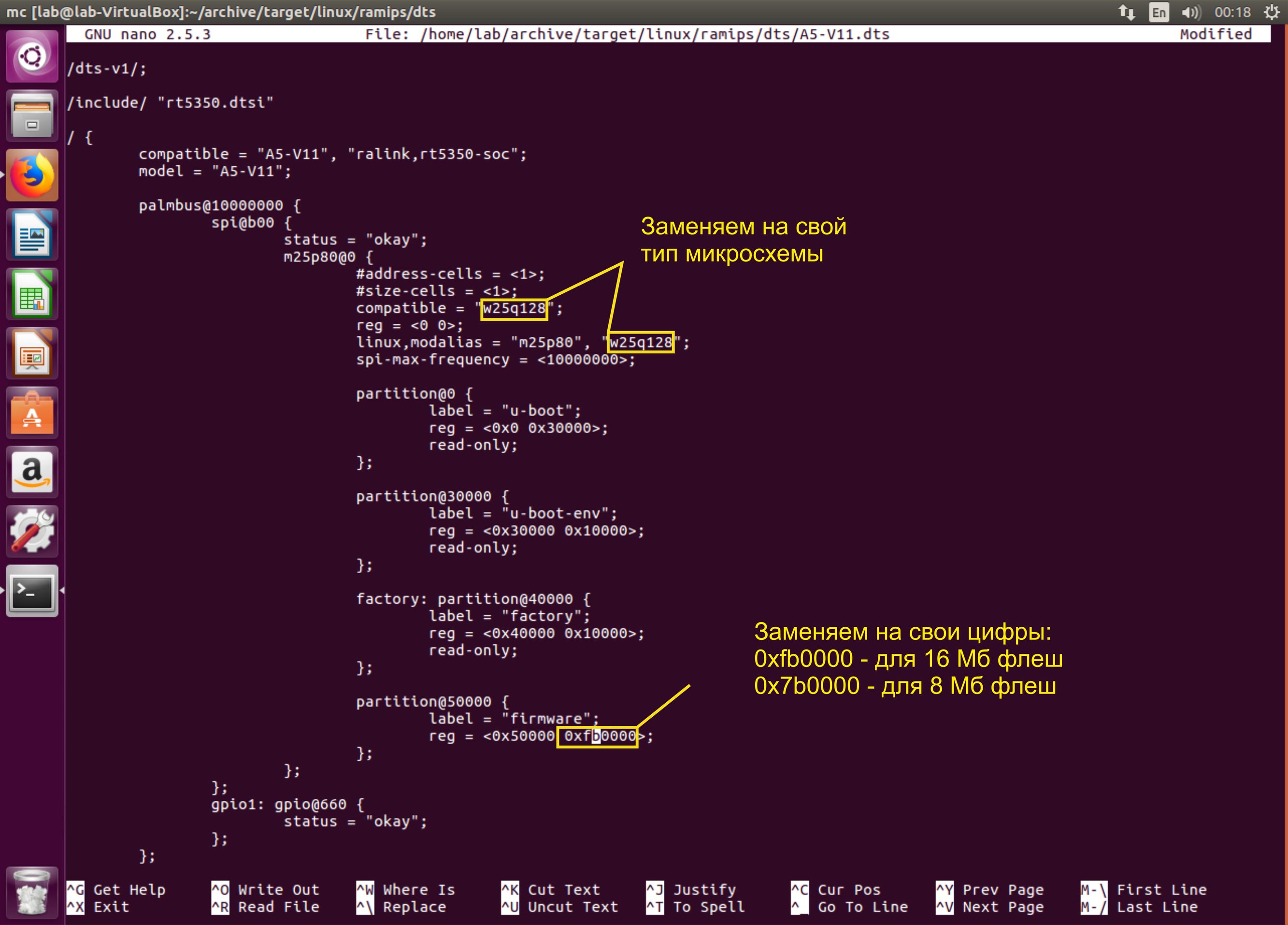Click the GNU nano 2.5.3 version text
Screen dimensions: 1288x925
point(148,34)
